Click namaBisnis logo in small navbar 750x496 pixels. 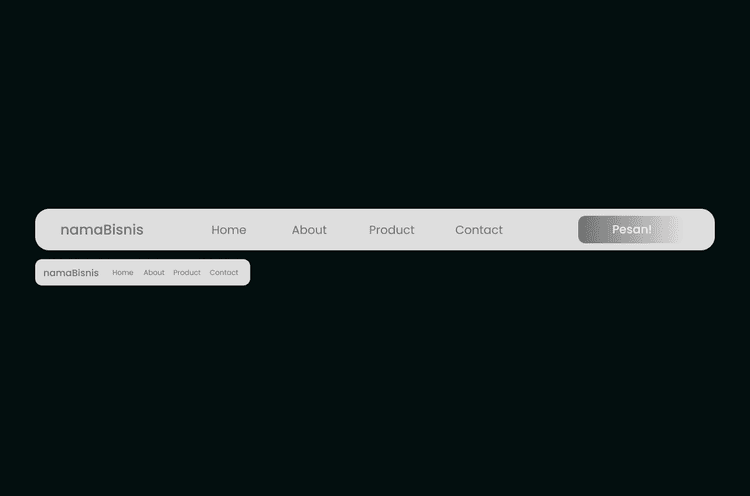pos(71,273)
